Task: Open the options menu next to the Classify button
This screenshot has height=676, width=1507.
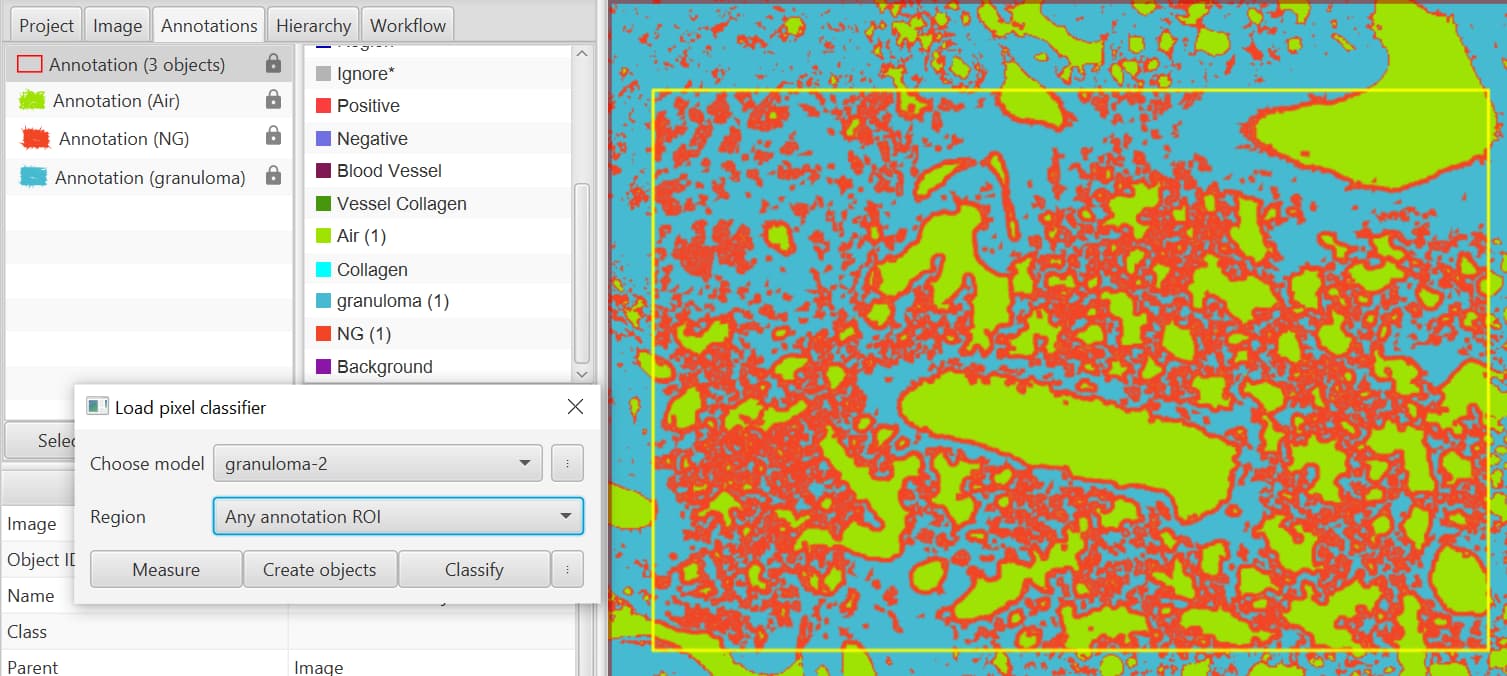Action: [566, 568]
